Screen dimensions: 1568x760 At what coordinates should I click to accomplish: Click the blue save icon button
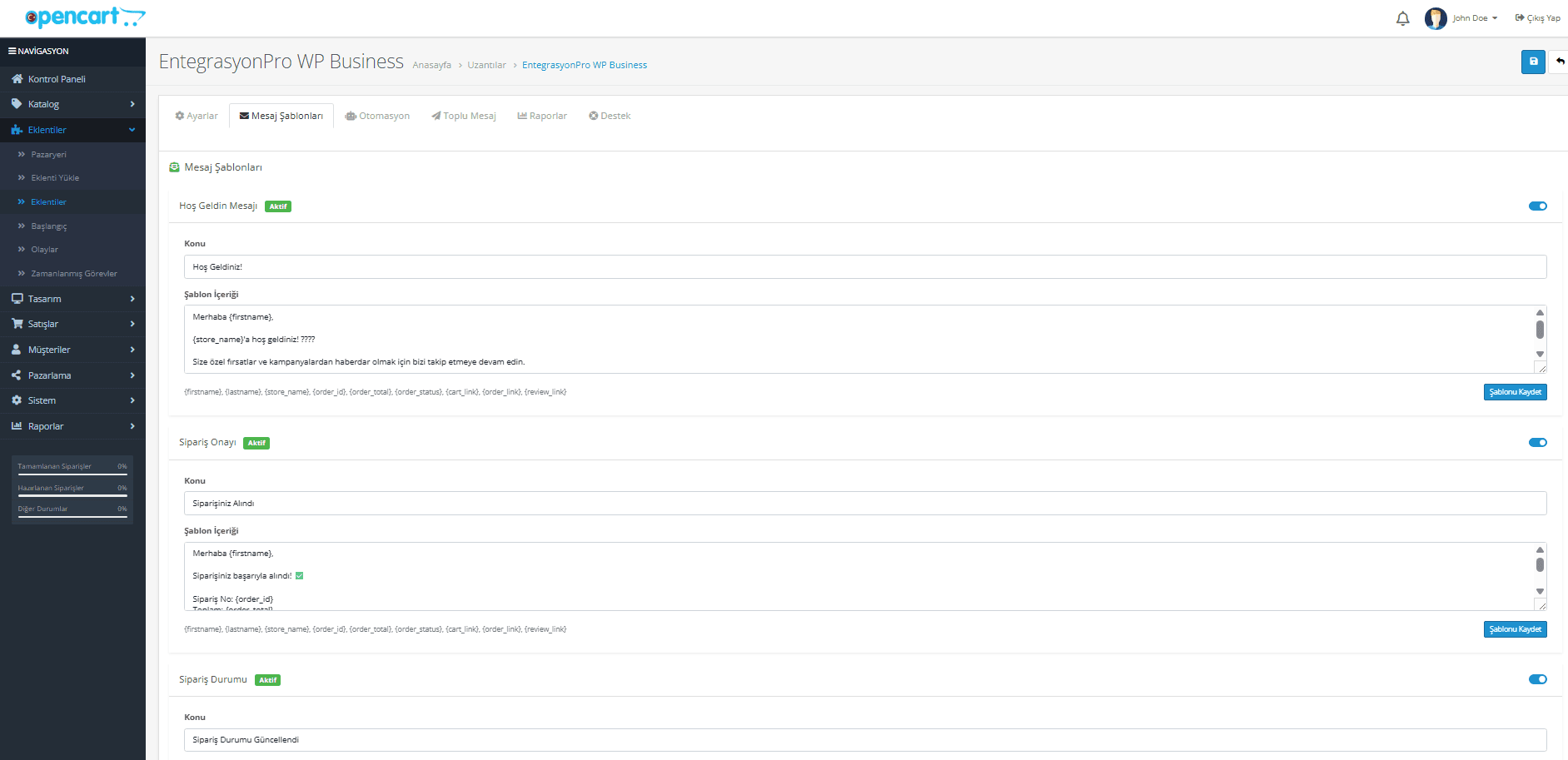click(x=1533, y=62)
